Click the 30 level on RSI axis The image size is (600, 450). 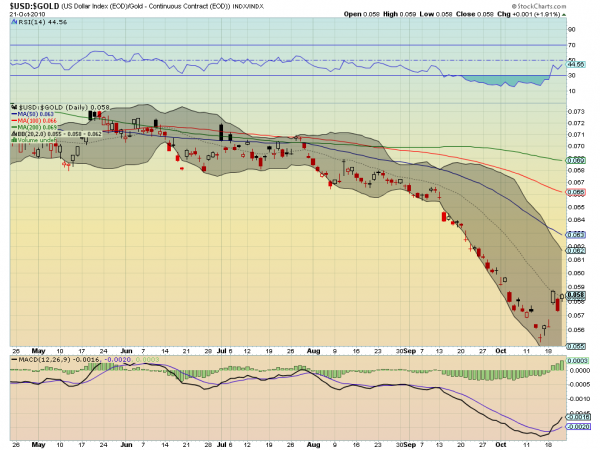tap(572, 76)
